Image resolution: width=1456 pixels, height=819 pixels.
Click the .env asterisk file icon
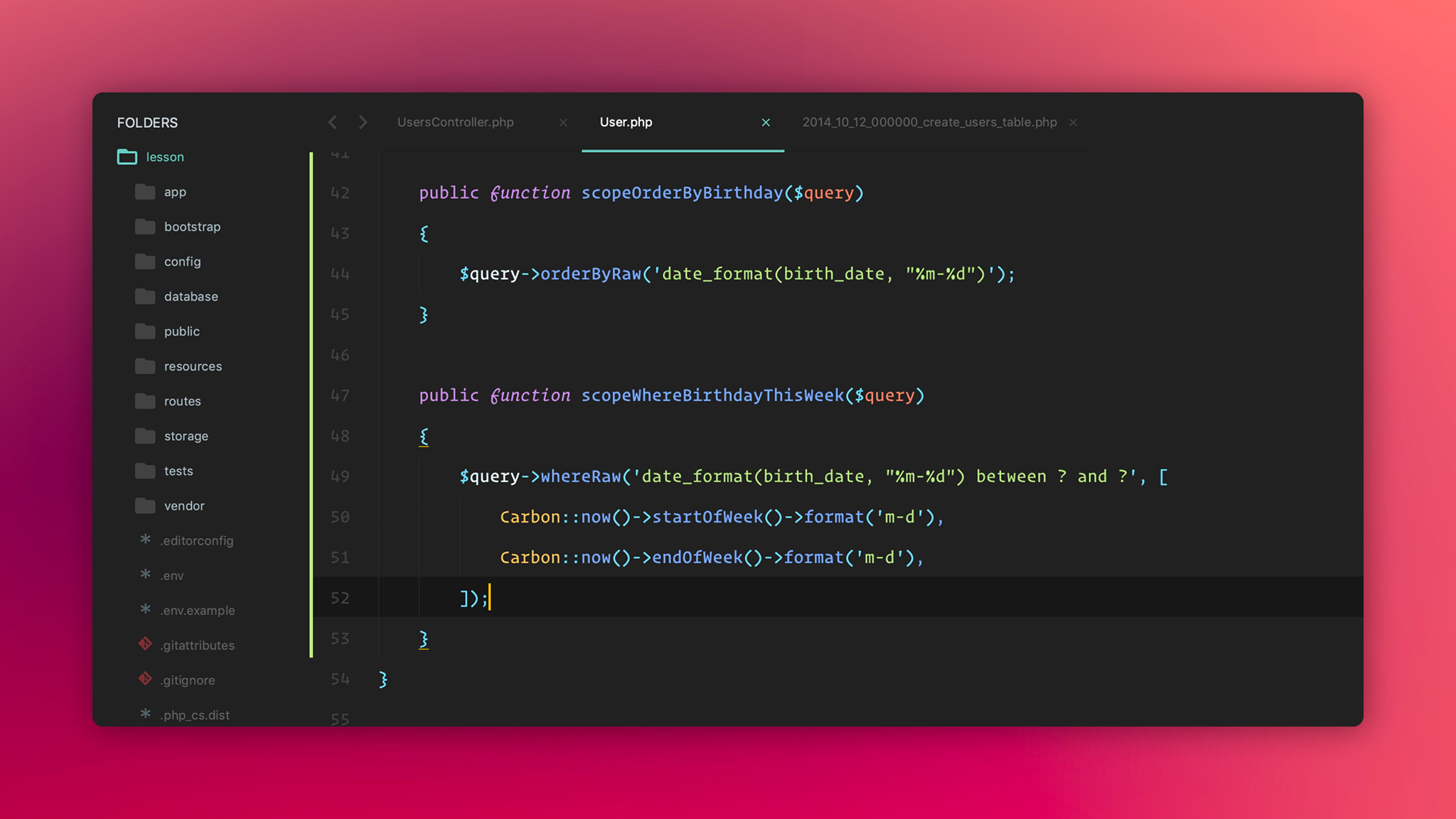point(145,574)
